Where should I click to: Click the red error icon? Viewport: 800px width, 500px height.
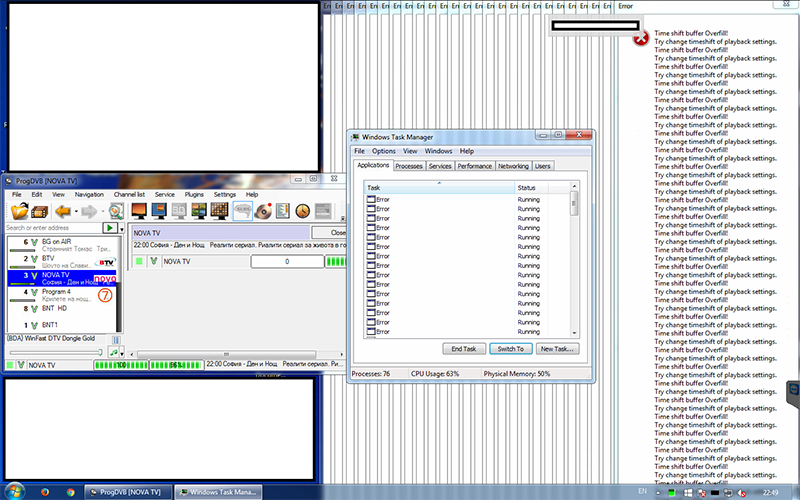click(x=640, y=38)
